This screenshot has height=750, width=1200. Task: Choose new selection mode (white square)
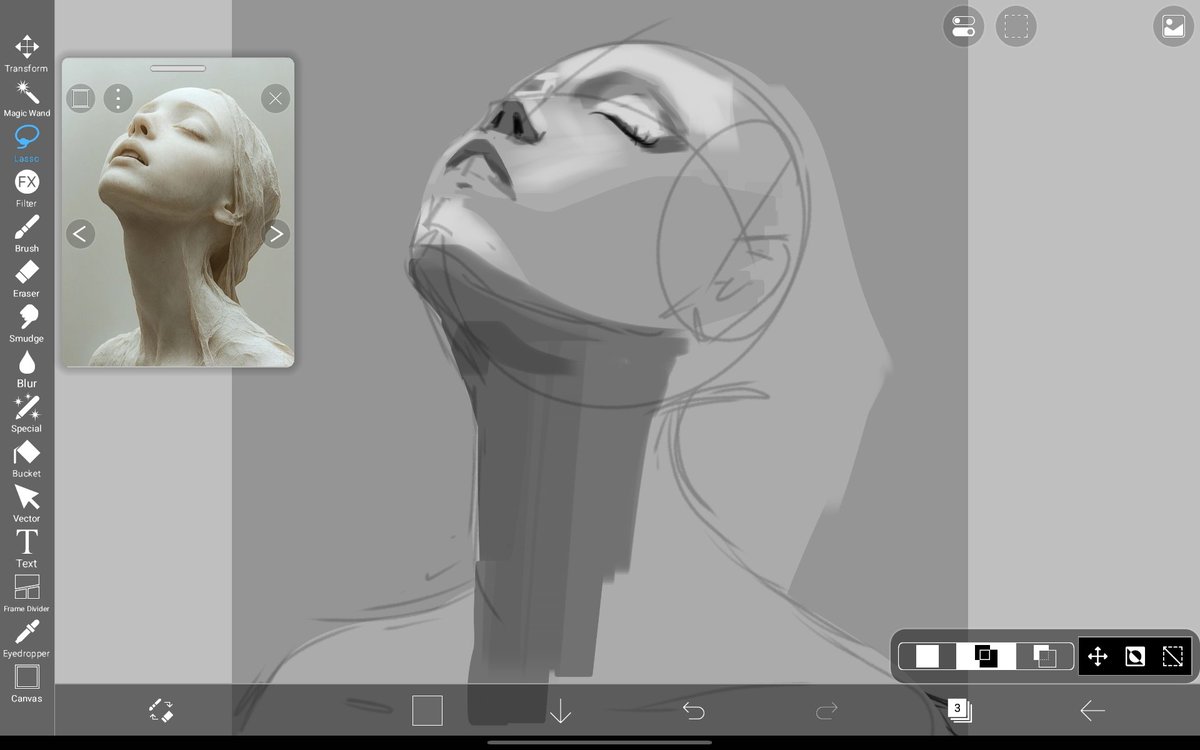coord(928,656)
